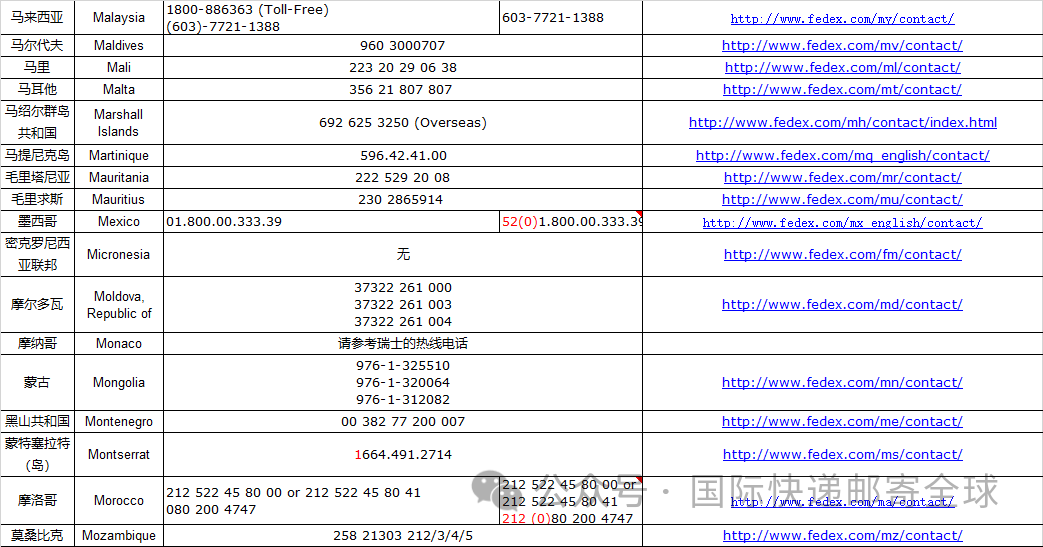The height and width of the screenshot is (547, 1043).
Task: Open the Mexico mx_english contact link
Action: coord(842,223)
